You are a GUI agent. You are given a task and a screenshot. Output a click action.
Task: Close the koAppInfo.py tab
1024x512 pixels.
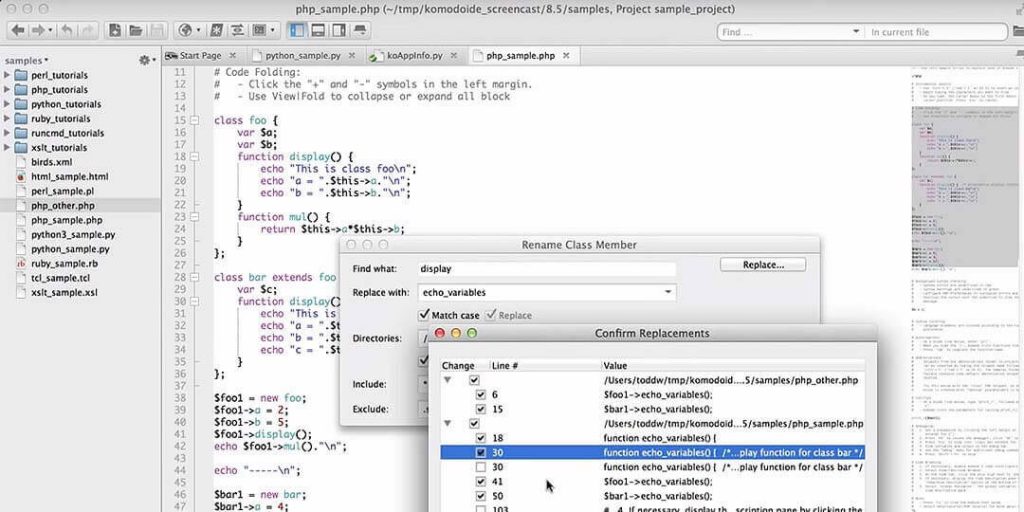(x=454, y=56)
